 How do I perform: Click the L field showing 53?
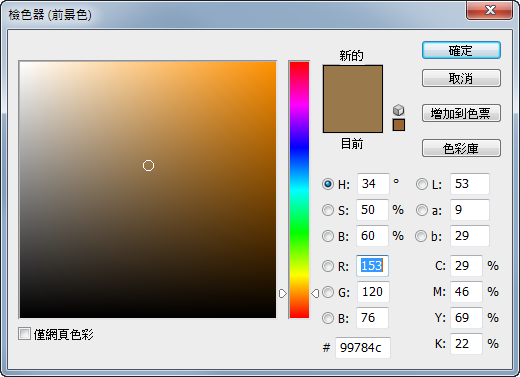pyautogui.click(x=470, y=184)
